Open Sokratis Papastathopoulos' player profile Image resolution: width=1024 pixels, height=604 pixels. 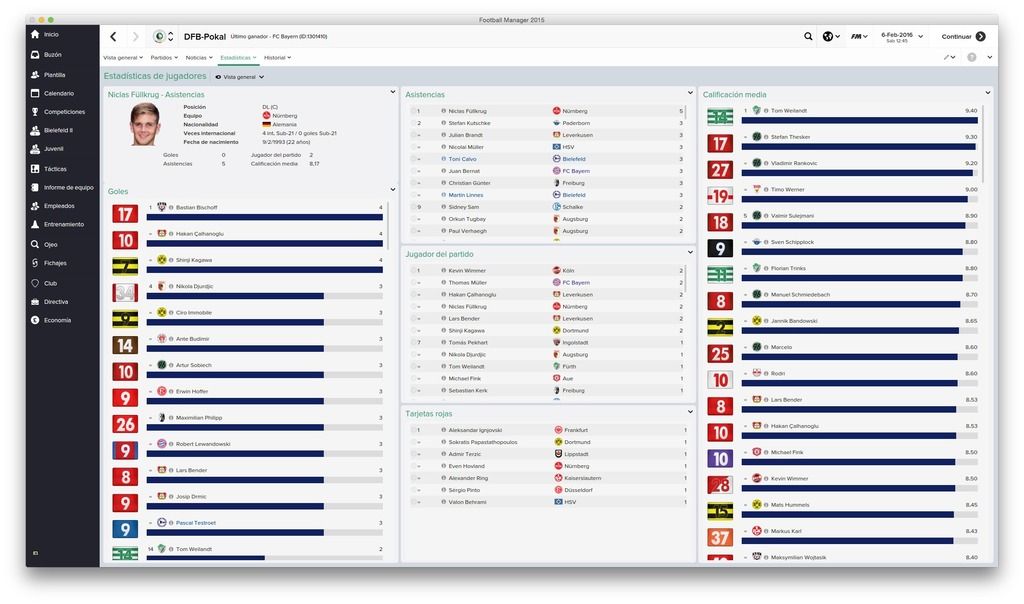[x=483, y=442]
